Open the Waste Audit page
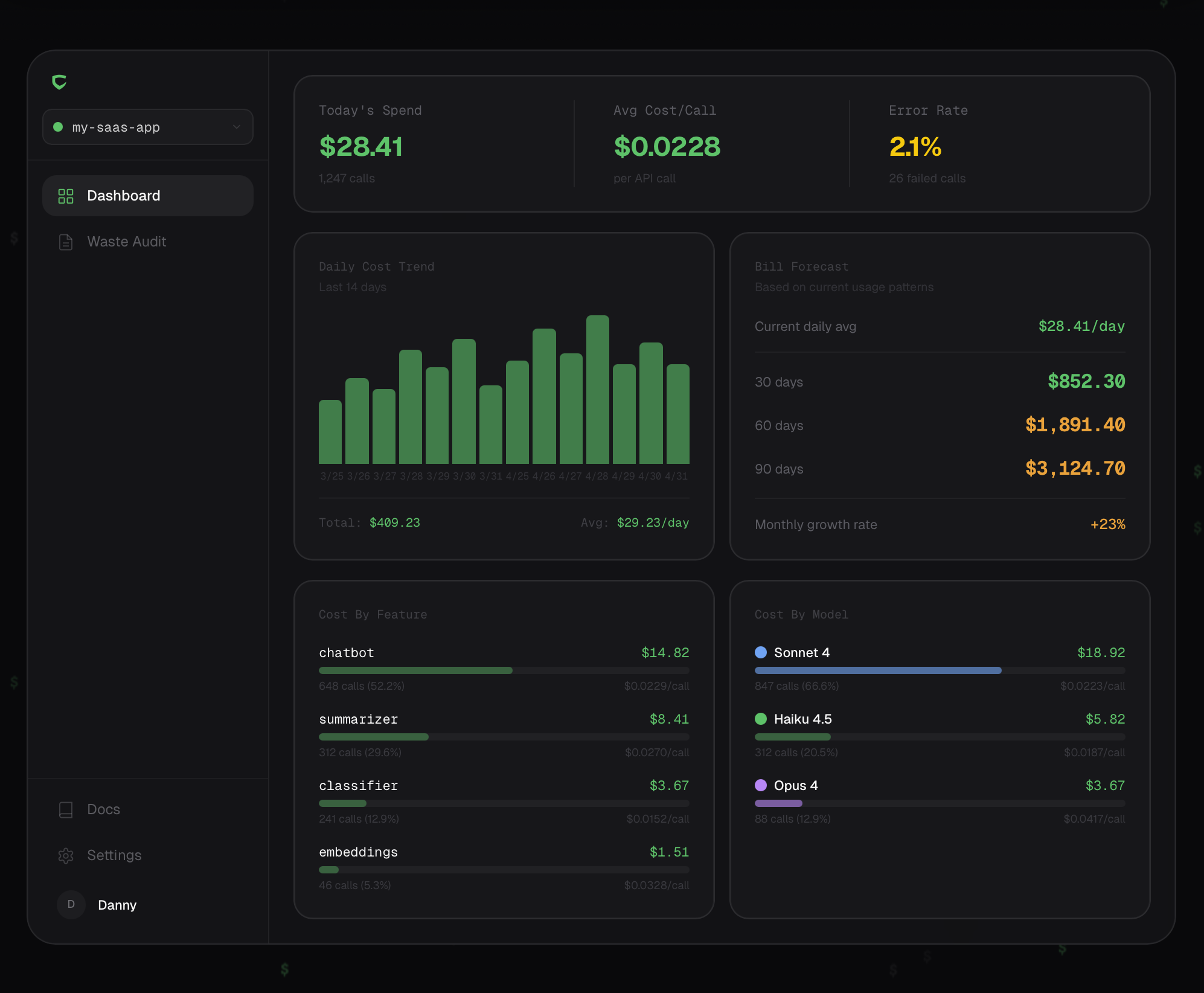This screenshot has height=993, width=1204. 127,242
